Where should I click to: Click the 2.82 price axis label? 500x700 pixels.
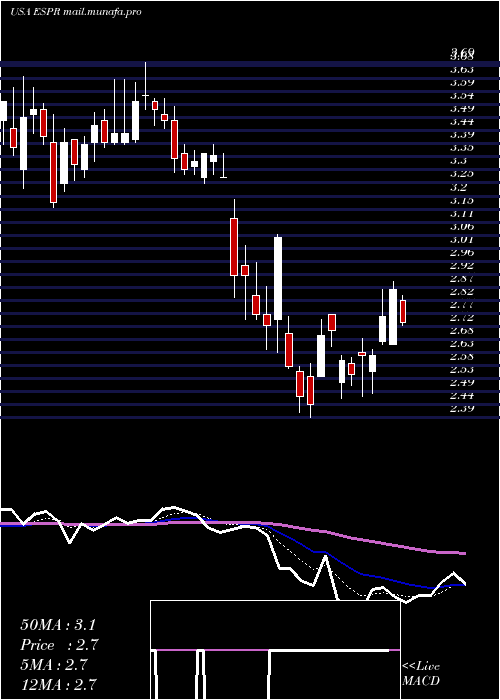[x=462, y=291]
